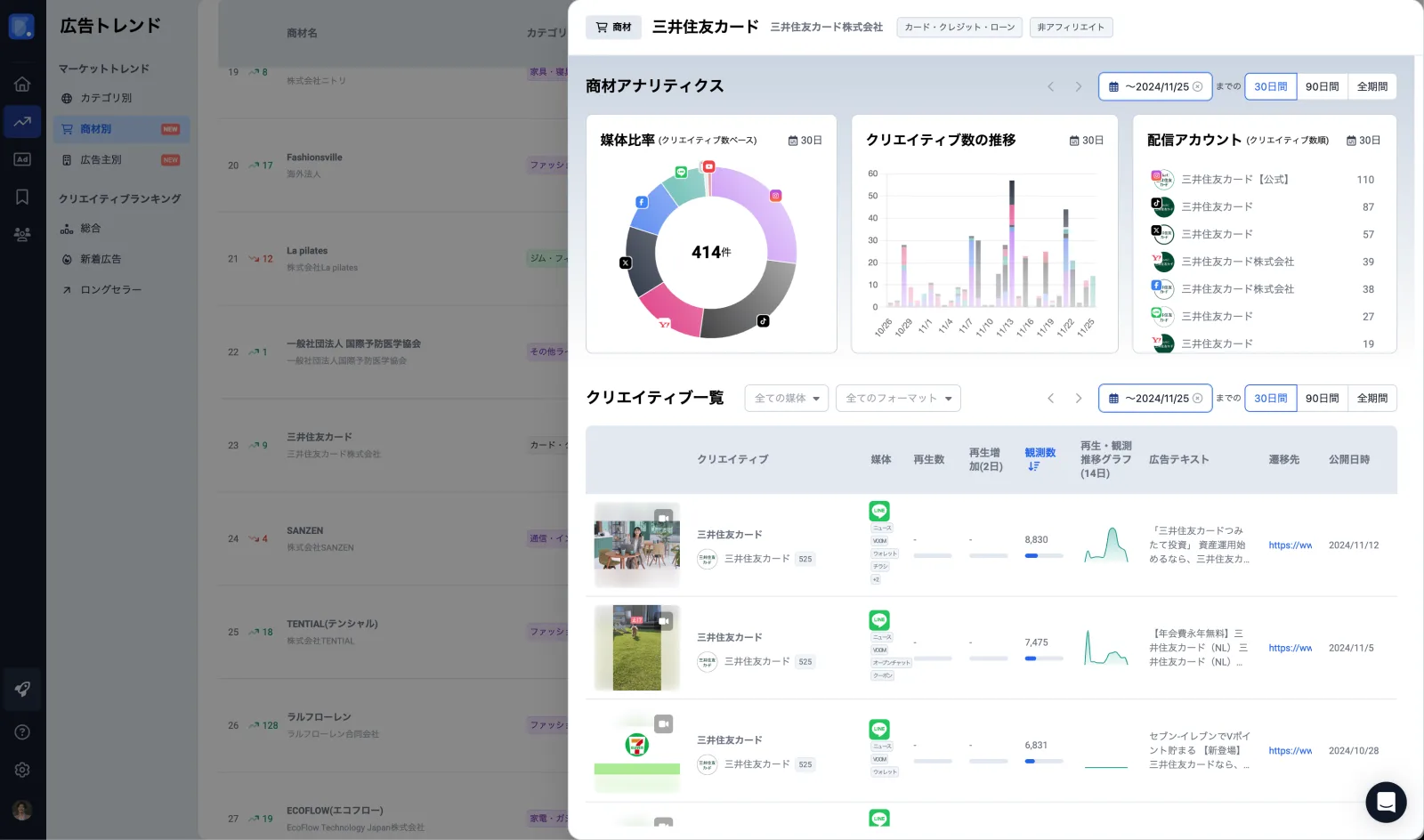Select SANZEN row in background list
This screenshot has height=840, width=1424.
(392, 538)
